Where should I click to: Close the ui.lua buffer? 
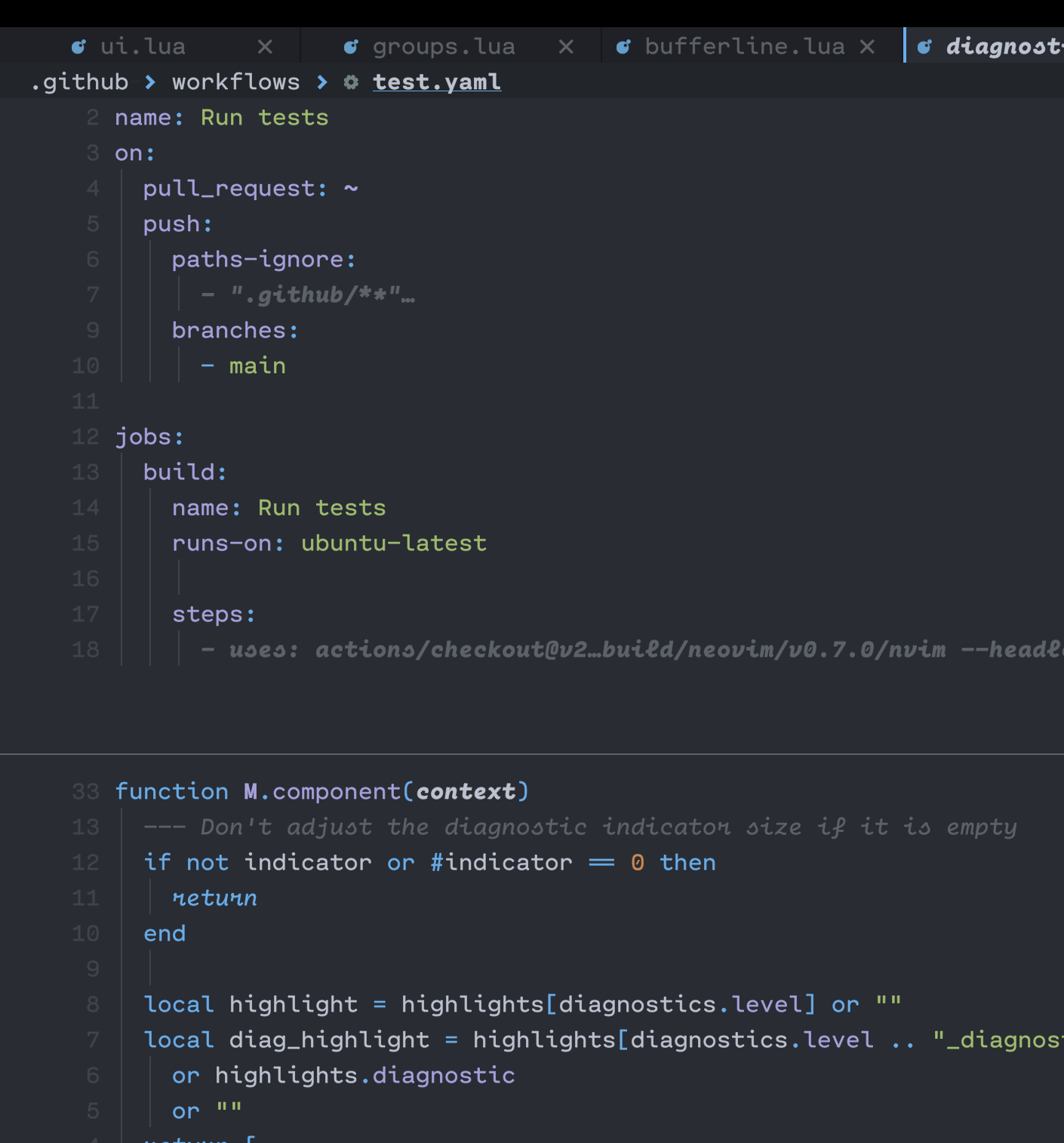coord(266,45)
